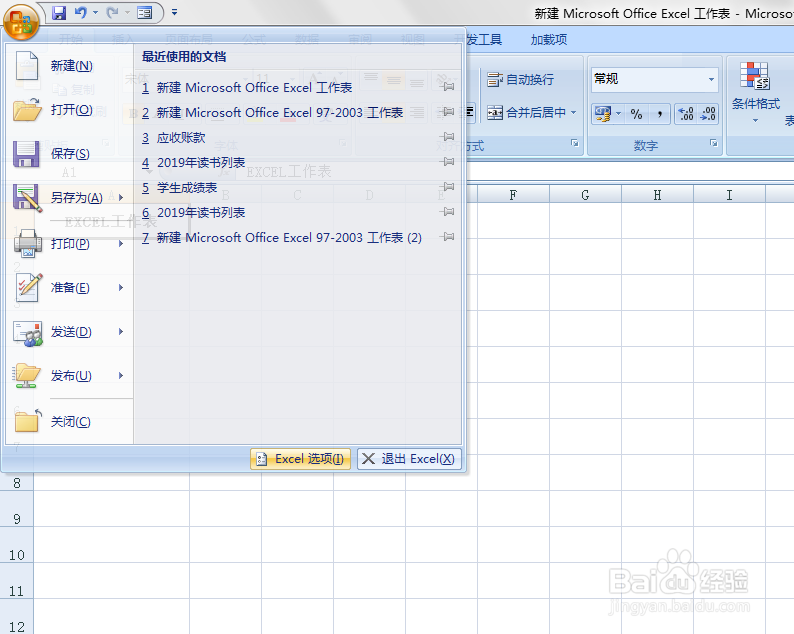Expand the 准备 submenu arrow
The width and height of the screenshot is (794, 634).
tap(121, 288)
